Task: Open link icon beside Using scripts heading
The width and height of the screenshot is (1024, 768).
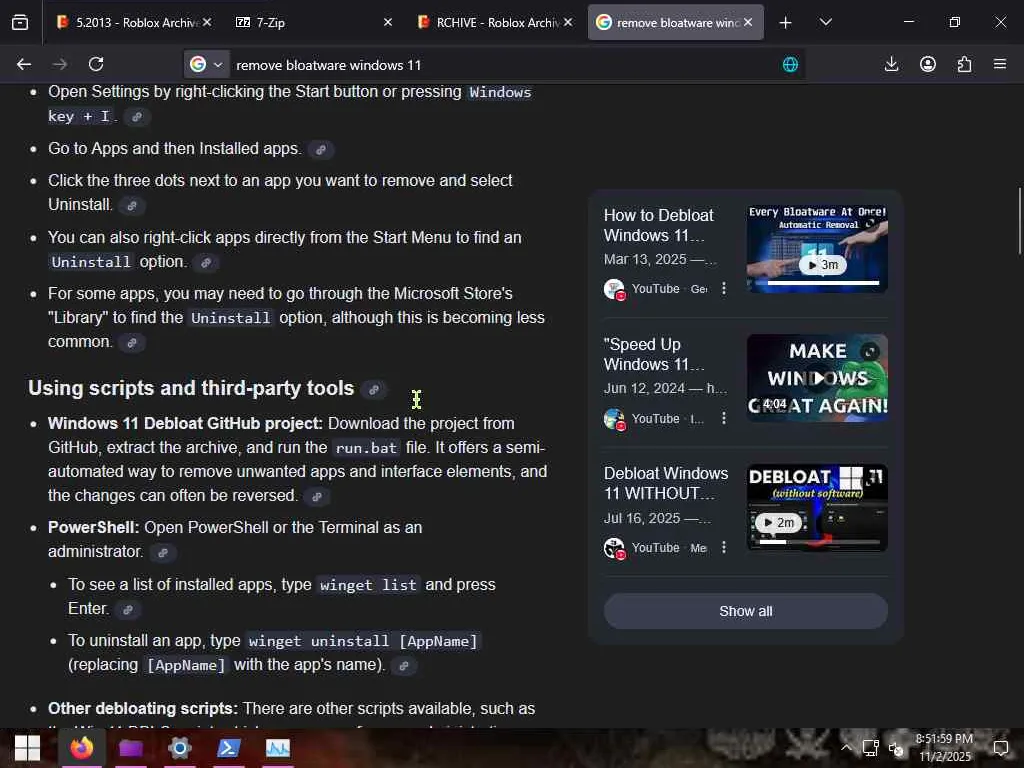Action: (374, 390)
